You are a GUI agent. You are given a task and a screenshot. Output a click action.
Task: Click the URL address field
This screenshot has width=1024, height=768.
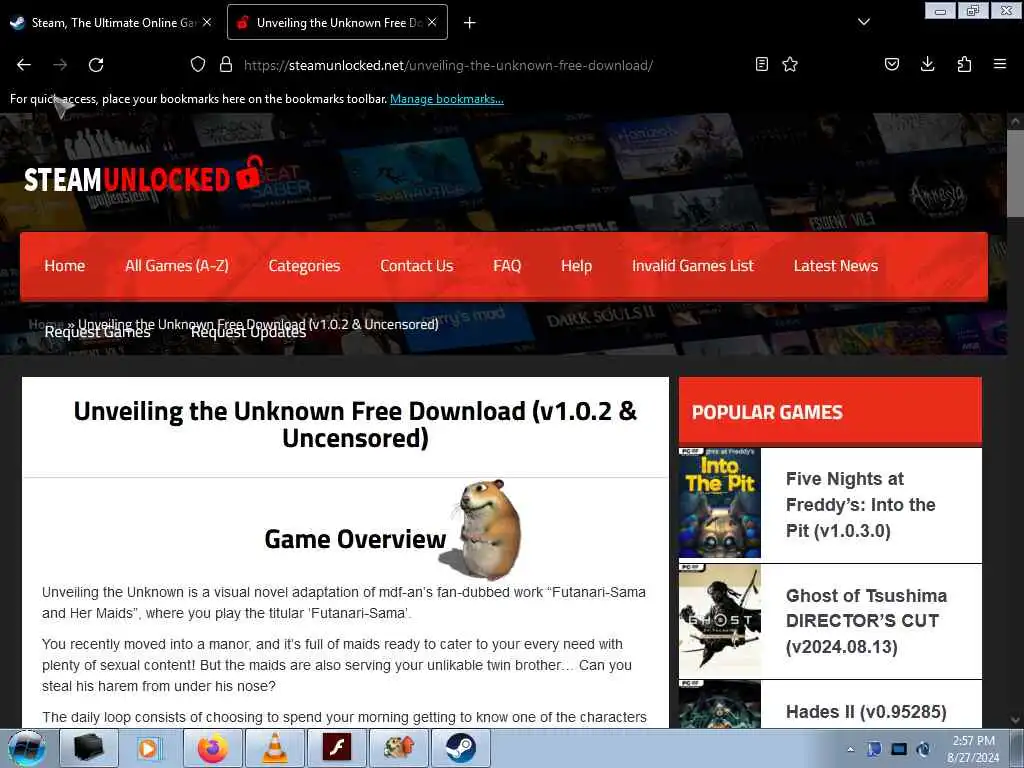[x=448, y=65]
